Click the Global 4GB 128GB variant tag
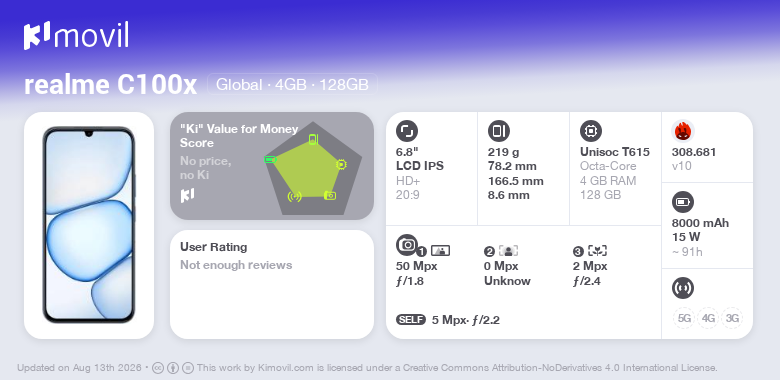This screenshot has height=380, width=780. (x=292, y=85)
